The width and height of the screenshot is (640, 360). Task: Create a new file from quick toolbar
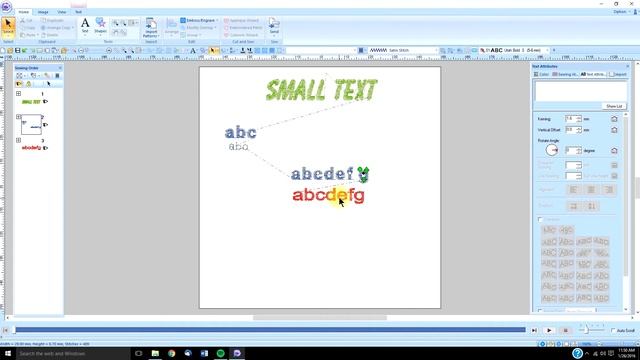pyautogui.click(x=3, y=51)
